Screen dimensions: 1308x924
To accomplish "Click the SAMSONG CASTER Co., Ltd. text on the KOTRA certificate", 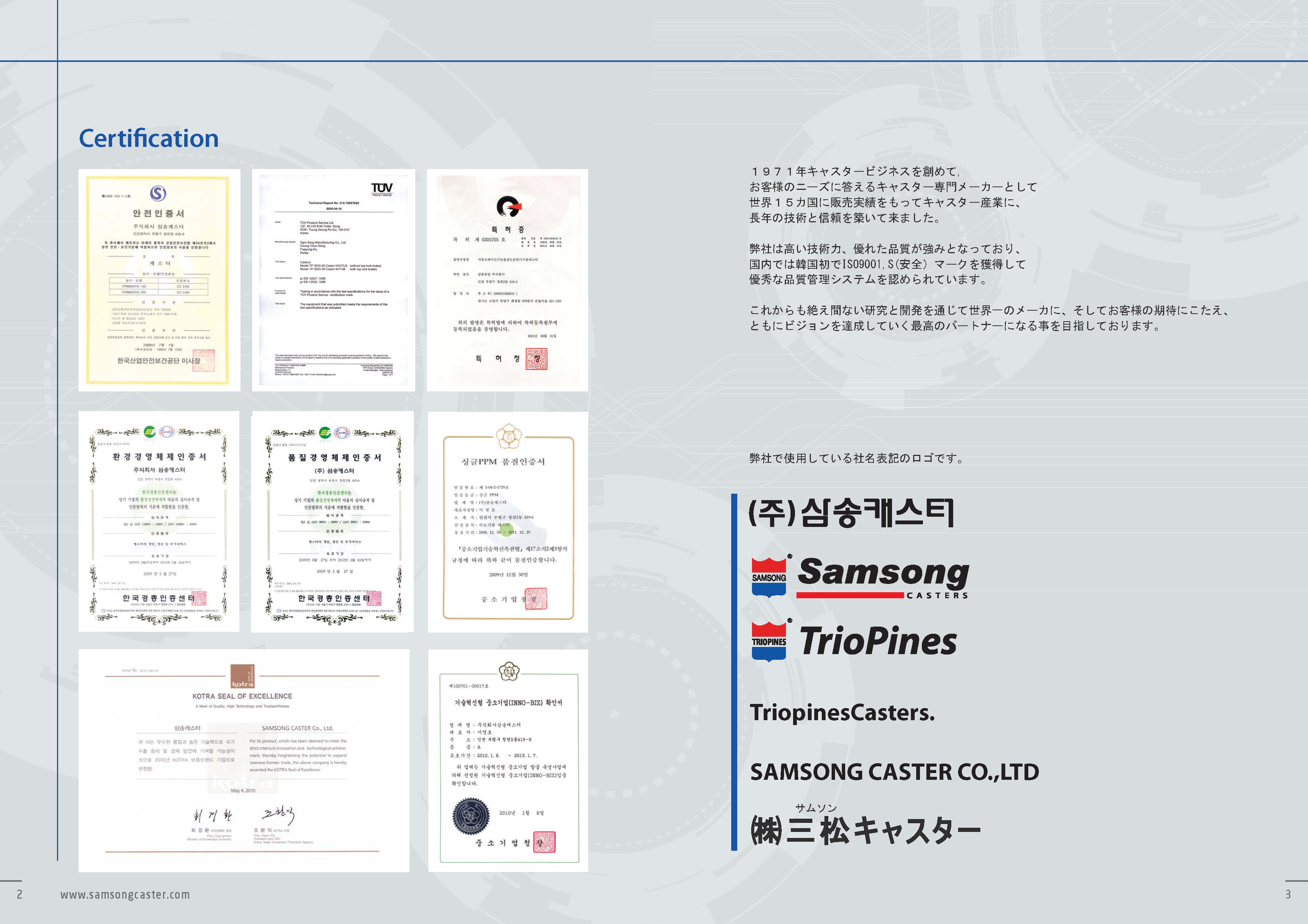I will click(297, 728).
